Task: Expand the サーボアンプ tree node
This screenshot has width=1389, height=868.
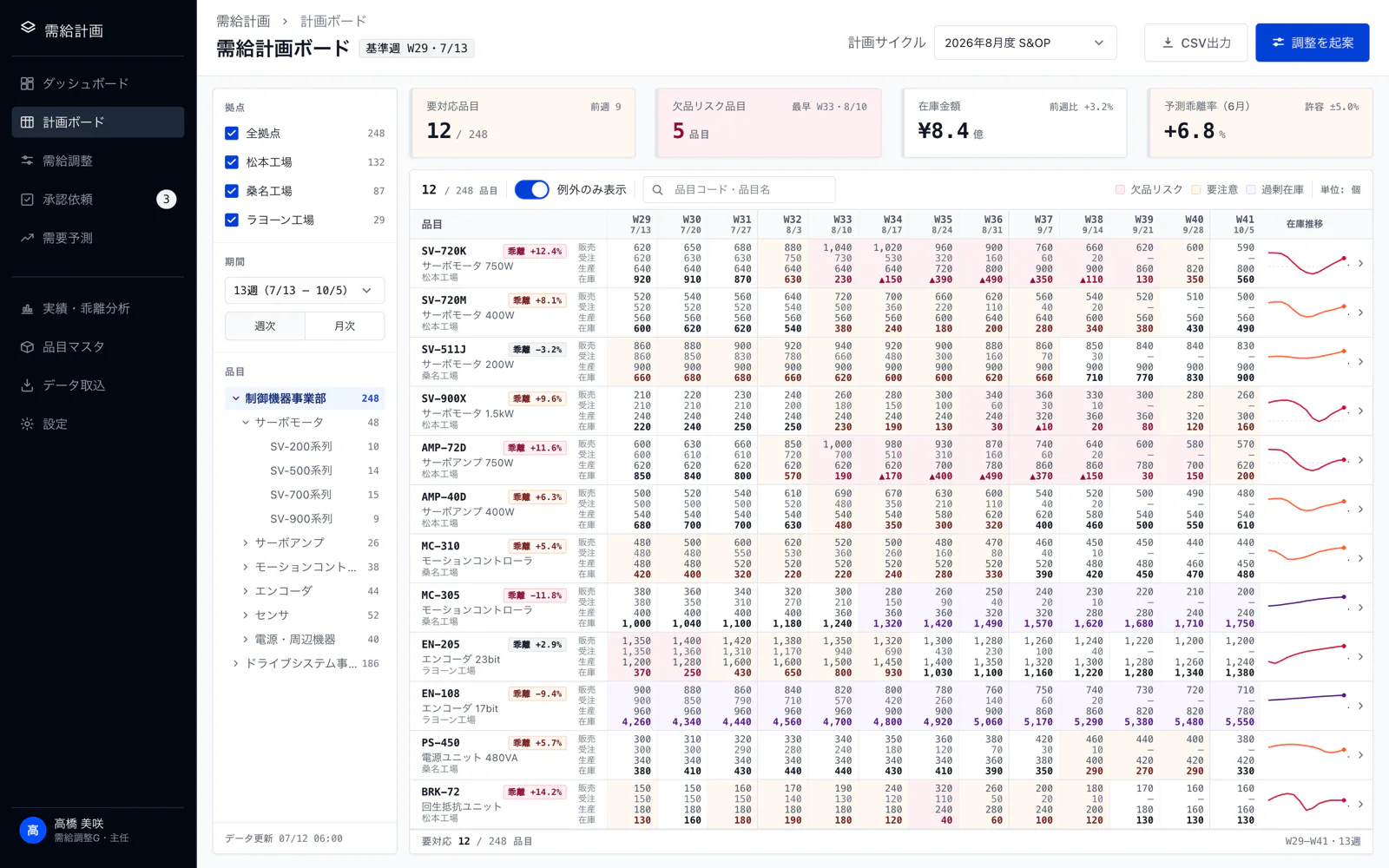Action: click(246, 542)
